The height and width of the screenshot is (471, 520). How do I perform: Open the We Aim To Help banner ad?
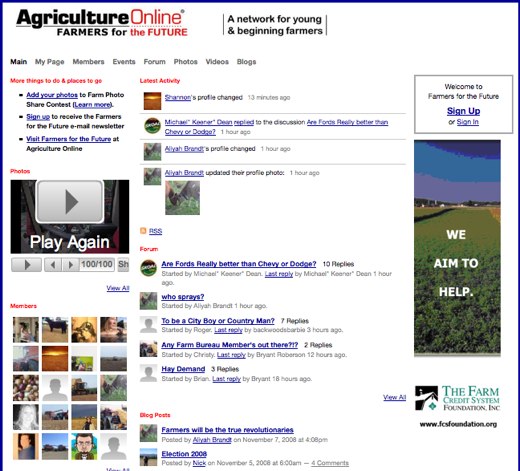tap(457, 248)
